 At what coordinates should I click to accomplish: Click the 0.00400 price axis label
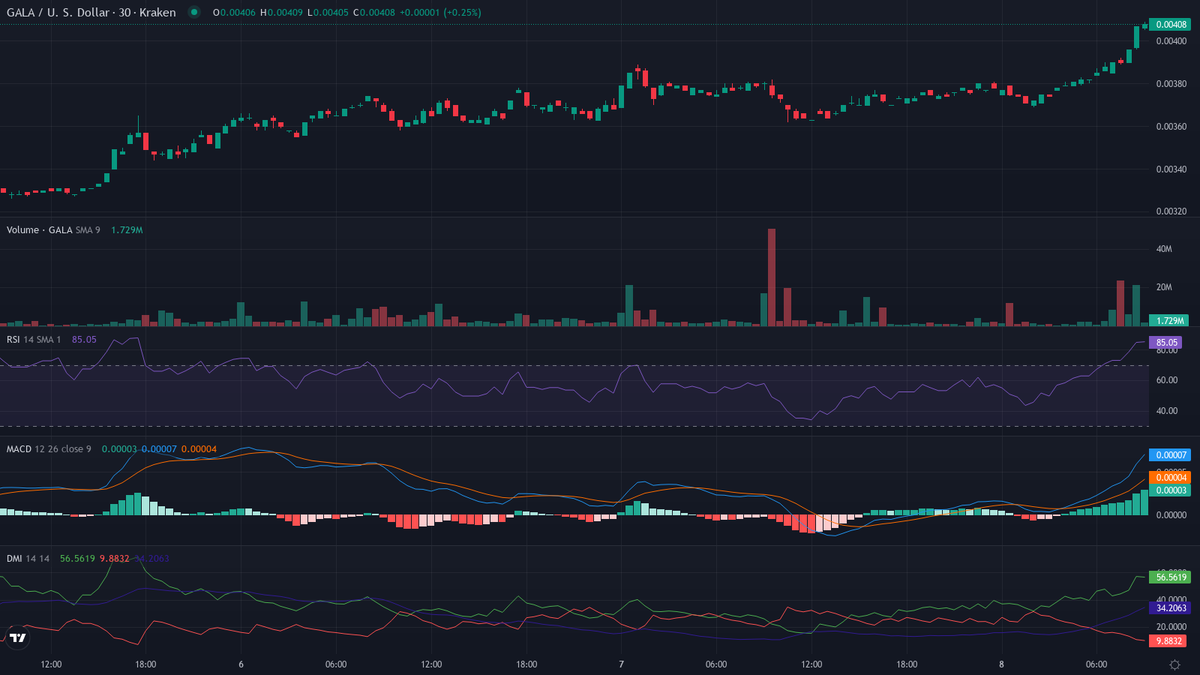(1171, 41)
